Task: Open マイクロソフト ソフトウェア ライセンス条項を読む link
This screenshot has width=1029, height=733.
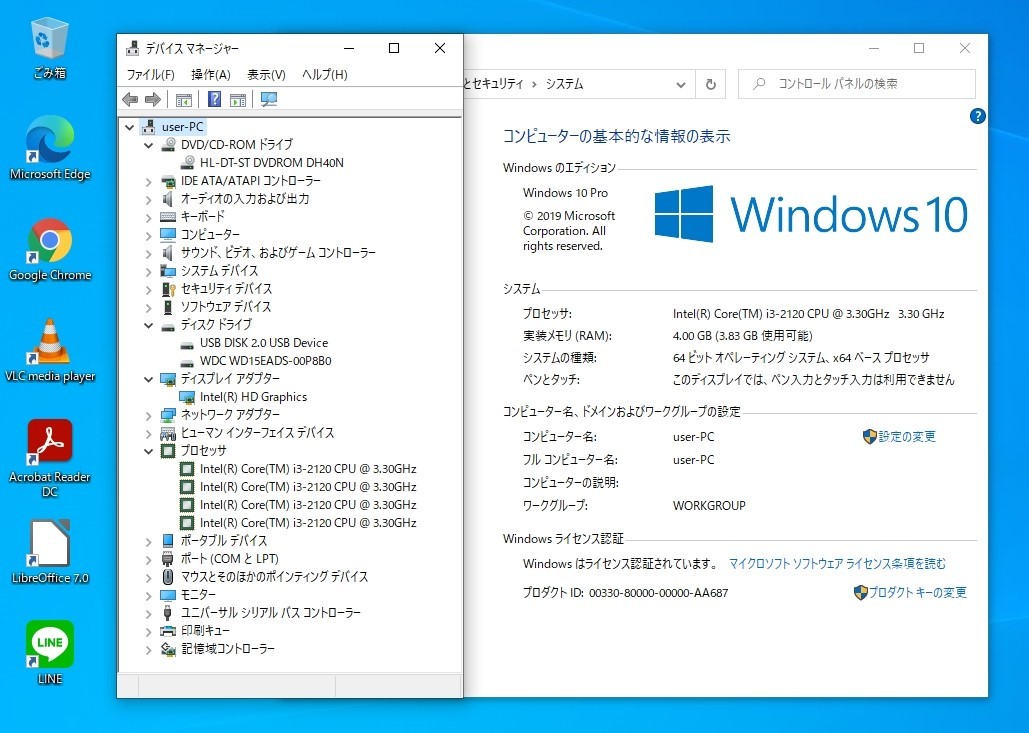Action: click(838, 564)
